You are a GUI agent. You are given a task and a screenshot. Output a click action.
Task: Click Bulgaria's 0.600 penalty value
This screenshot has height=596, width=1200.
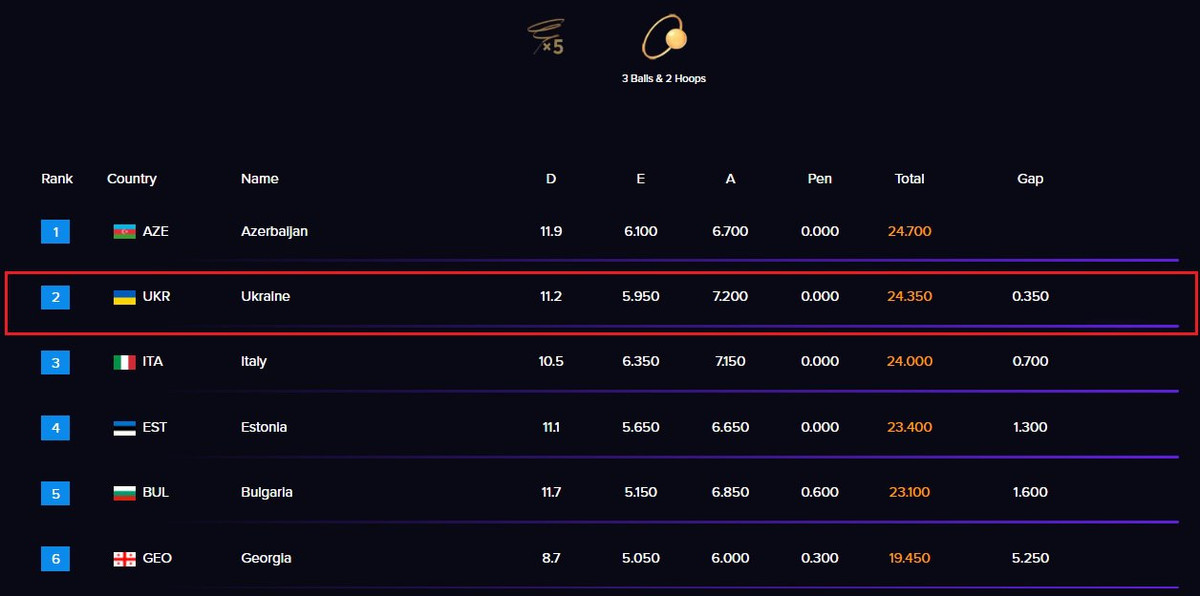click(x=820, y=493)
